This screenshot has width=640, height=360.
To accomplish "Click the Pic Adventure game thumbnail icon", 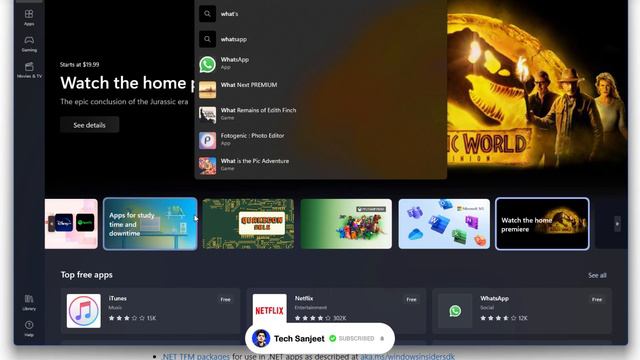I will tap(207, 166).
